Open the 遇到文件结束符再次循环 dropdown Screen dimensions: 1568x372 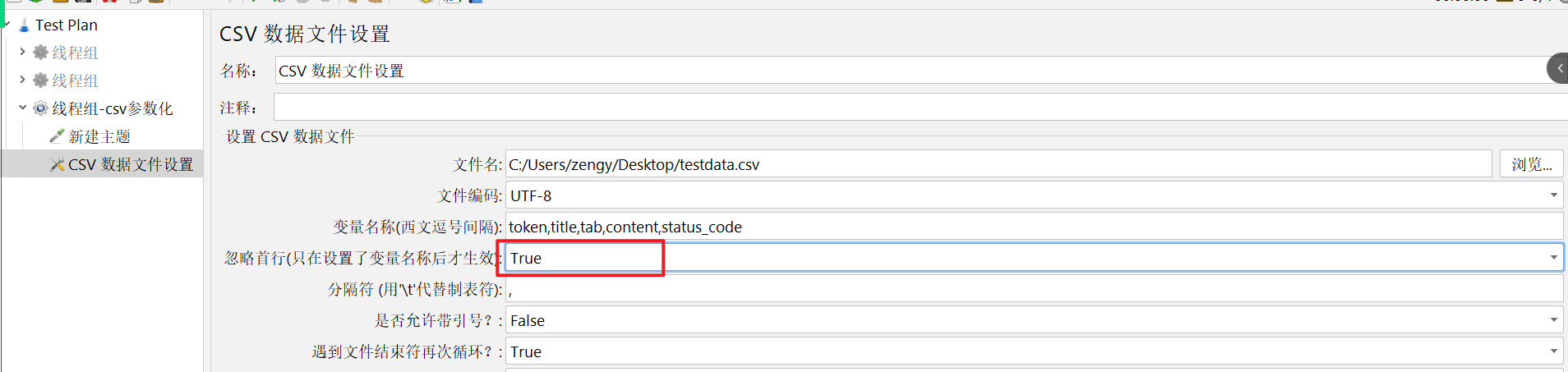pyautogui.click(x=1553, y=351)
